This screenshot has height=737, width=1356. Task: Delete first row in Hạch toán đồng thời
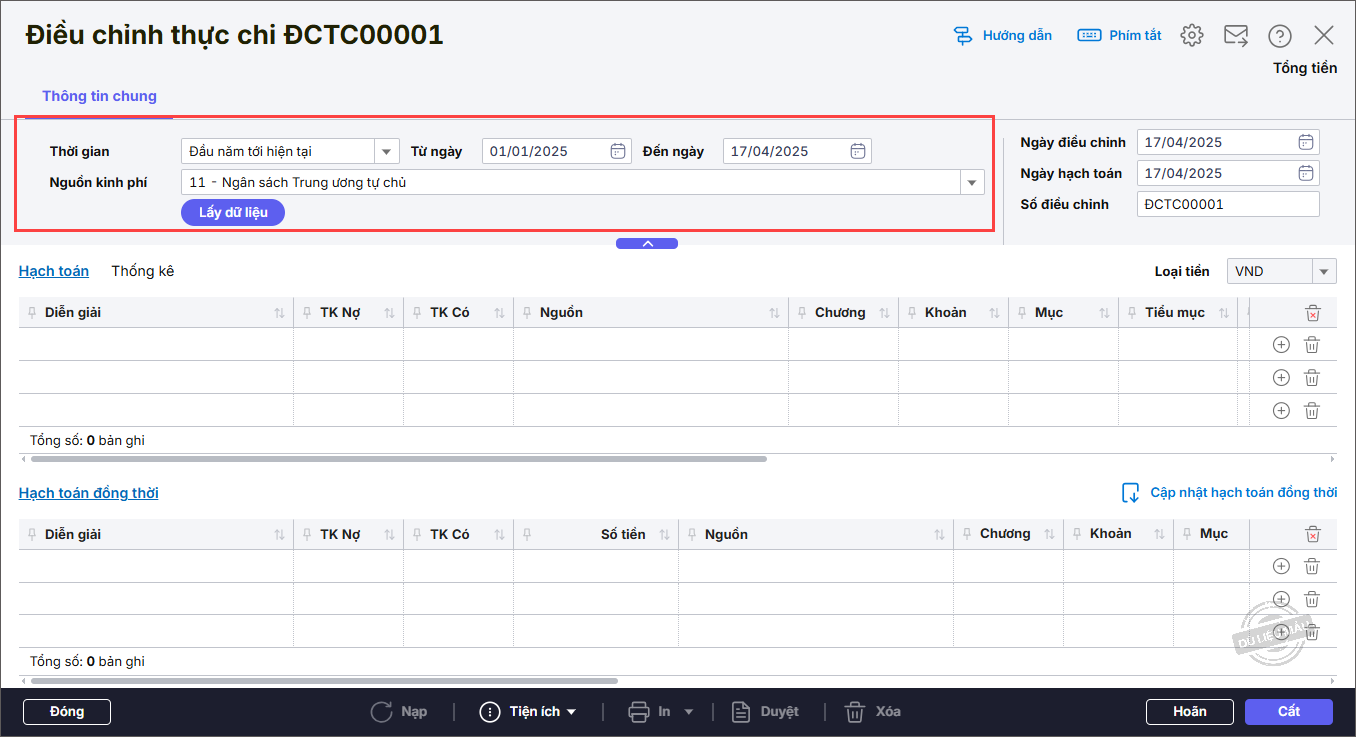1312,566
